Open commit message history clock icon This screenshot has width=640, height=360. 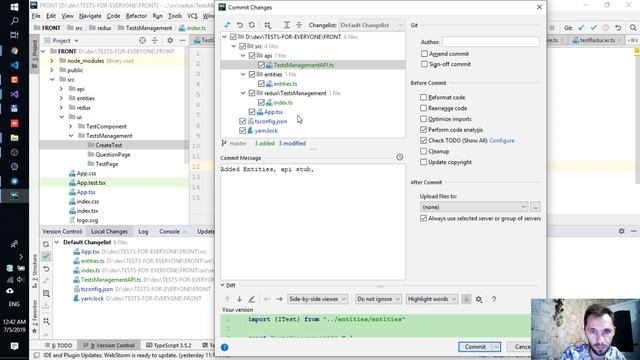tap(400, 157)
